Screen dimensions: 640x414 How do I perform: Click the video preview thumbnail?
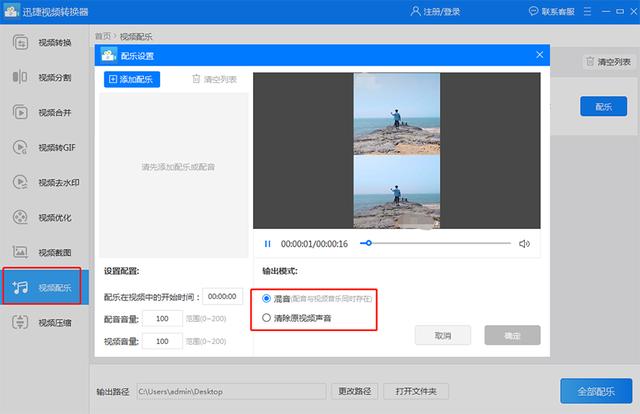click(396, 151)
